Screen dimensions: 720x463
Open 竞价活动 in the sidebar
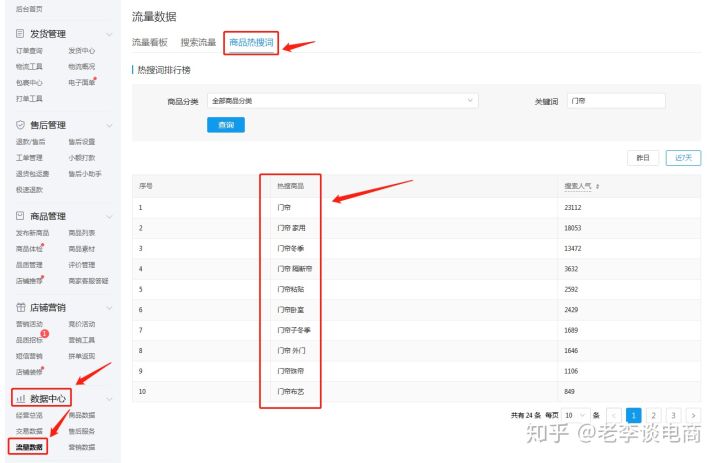[81, 324]
